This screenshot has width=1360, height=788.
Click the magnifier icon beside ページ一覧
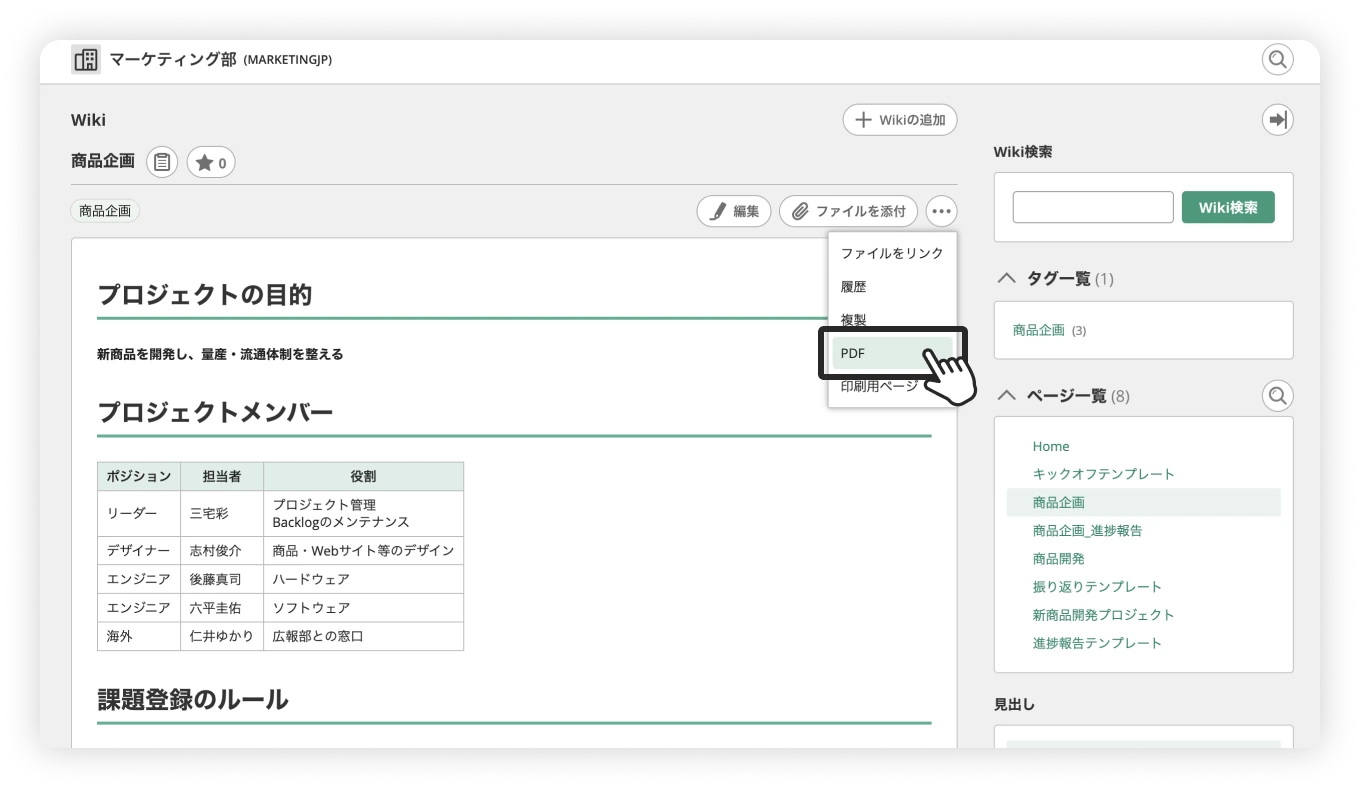[1277, 395]
